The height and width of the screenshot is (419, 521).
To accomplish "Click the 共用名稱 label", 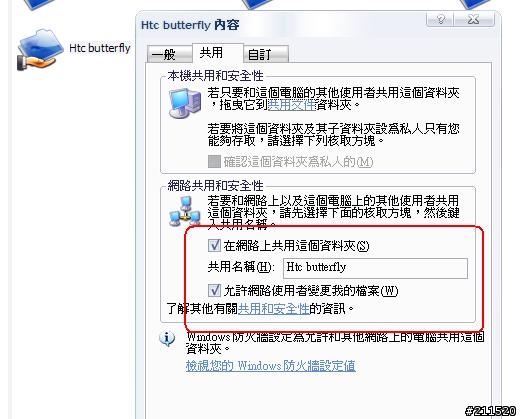I will (x=241, y=267).
